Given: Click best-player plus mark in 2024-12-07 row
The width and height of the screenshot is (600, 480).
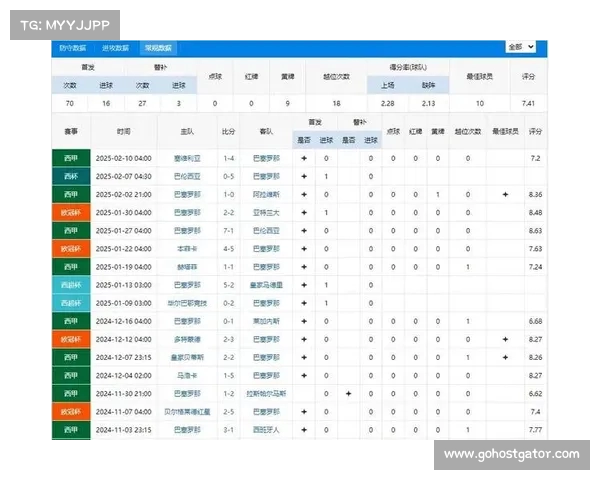Looking at the screenshot, I should tap(505, 358).
